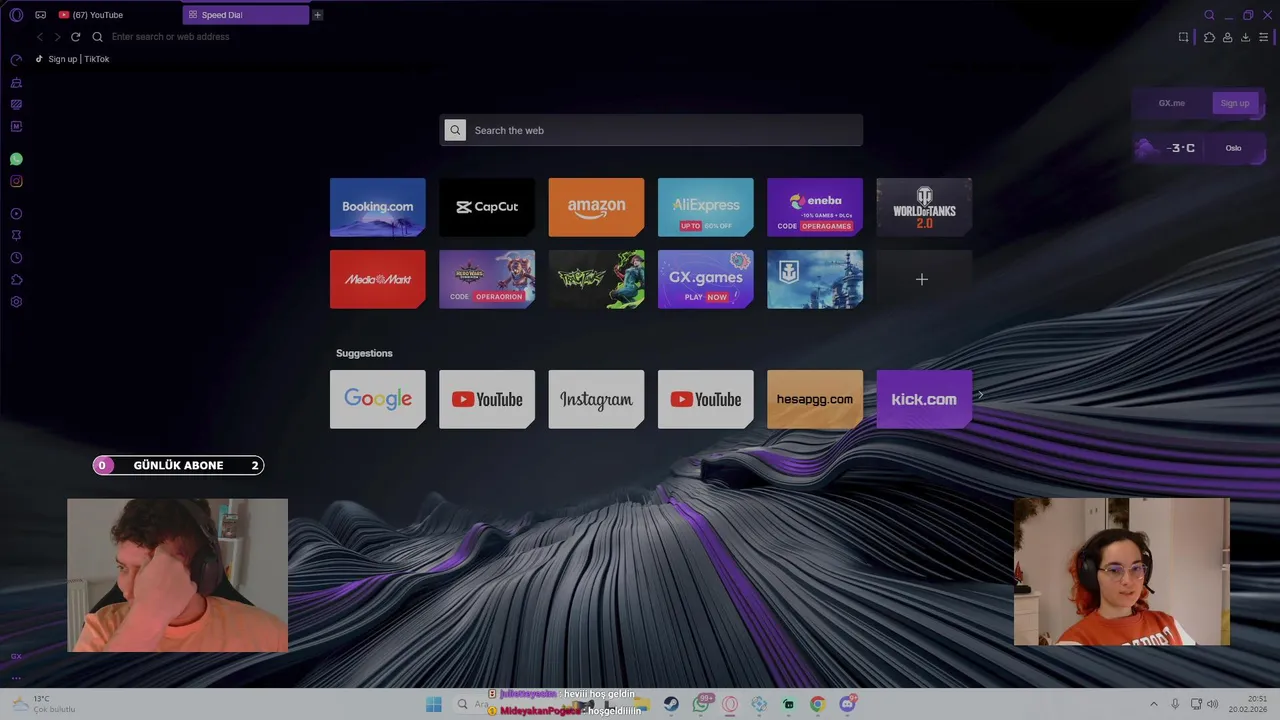1280x720 pixels.
Task: Open GX Cleaner broom icon in sidebar
Action: (16, 82)
